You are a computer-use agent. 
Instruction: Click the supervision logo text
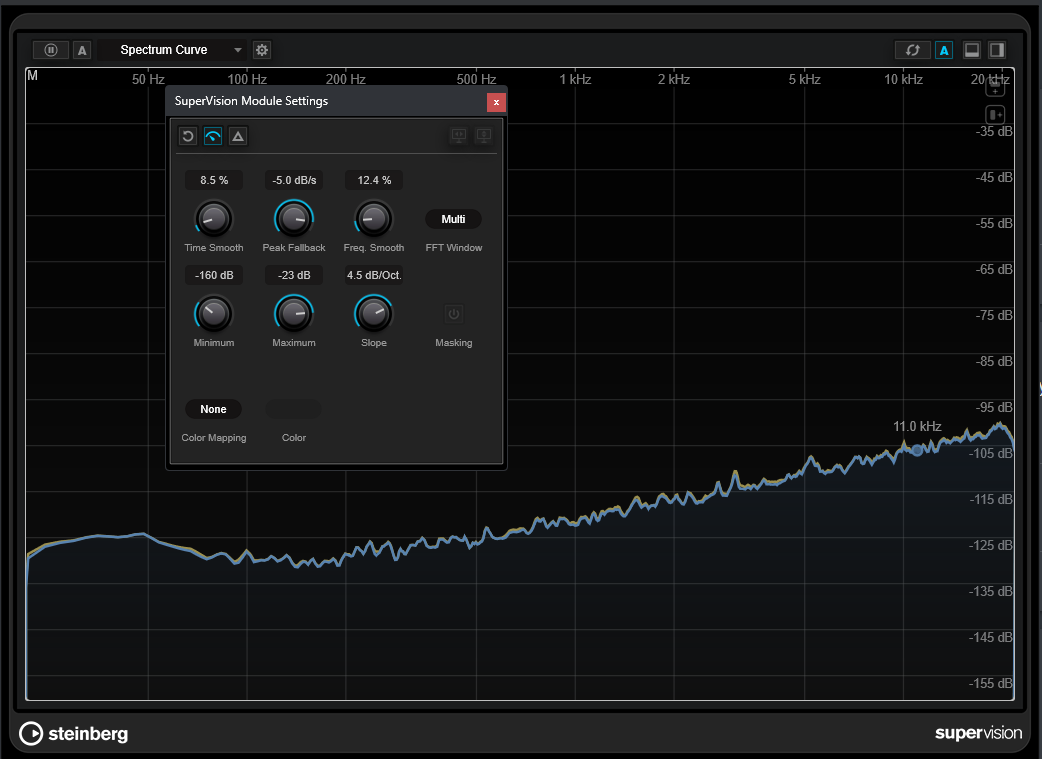point(978,733)
